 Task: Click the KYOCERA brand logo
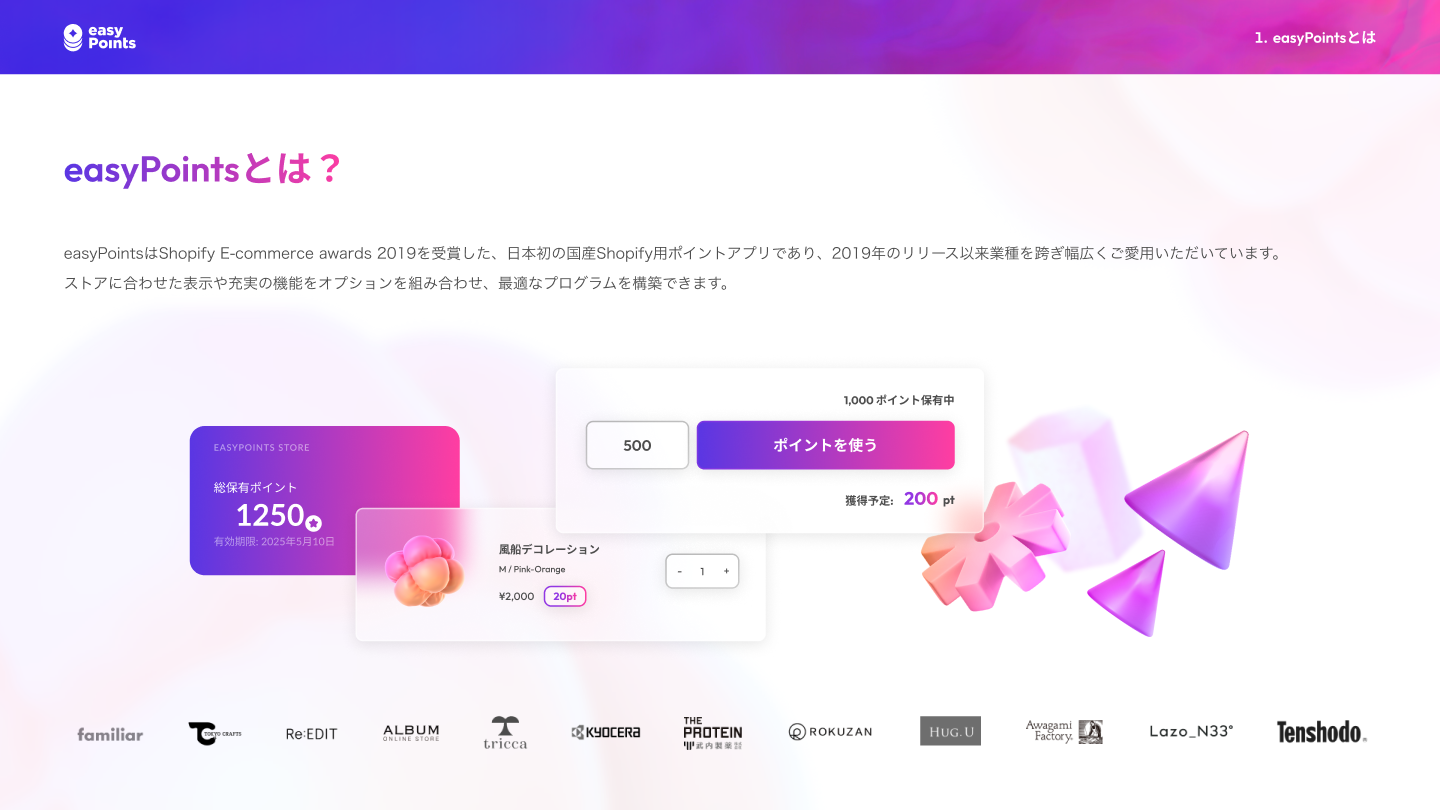click(x=606, y=732)
